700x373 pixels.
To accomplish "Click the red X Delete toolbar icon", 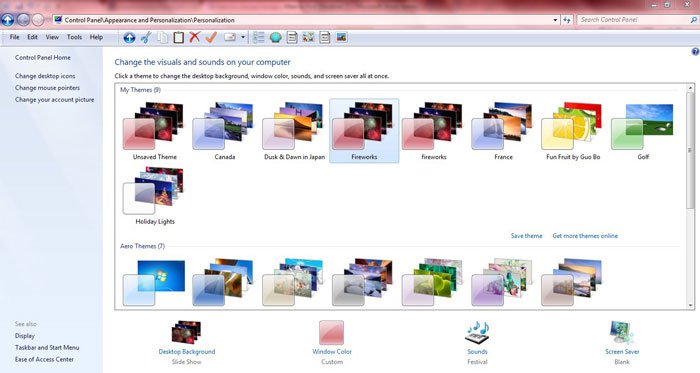I will pos(195,37).
